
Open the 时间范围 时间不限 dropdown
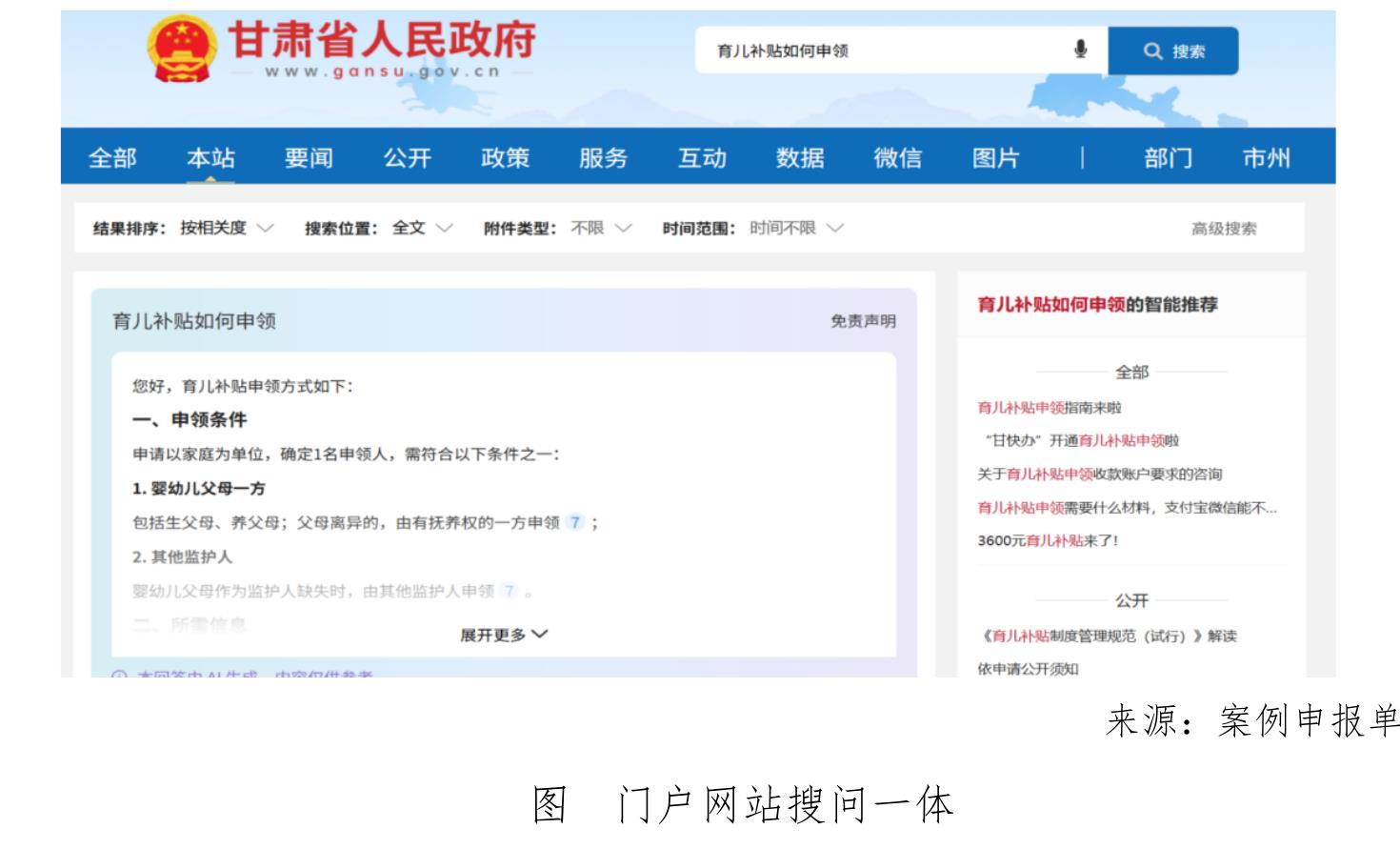click(796, 228)
